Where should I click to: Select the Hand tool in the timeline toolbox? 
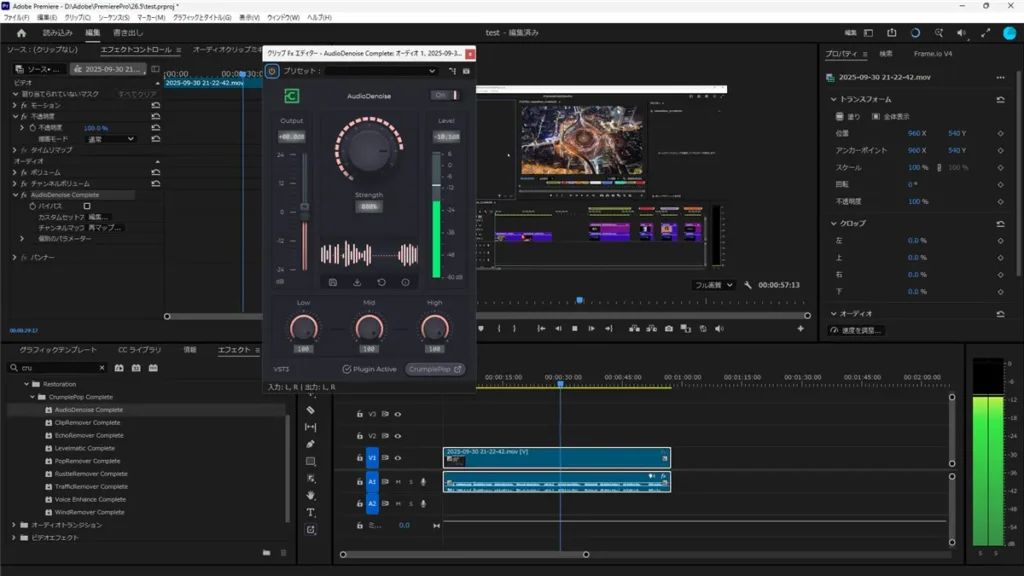coord(311,496)
